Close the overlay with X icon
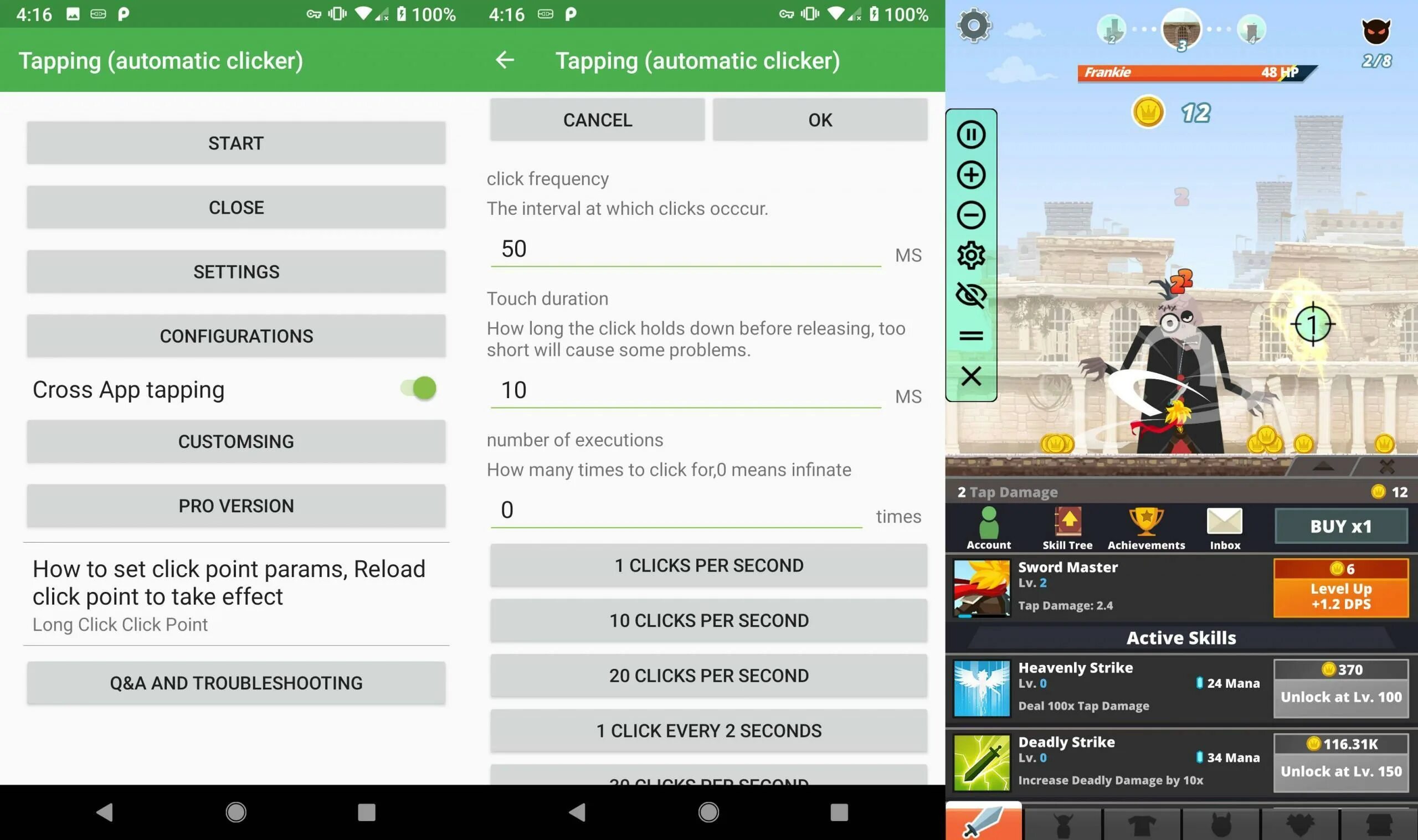The height and width of the screenshot is (840, 1418). pos(971,376)
